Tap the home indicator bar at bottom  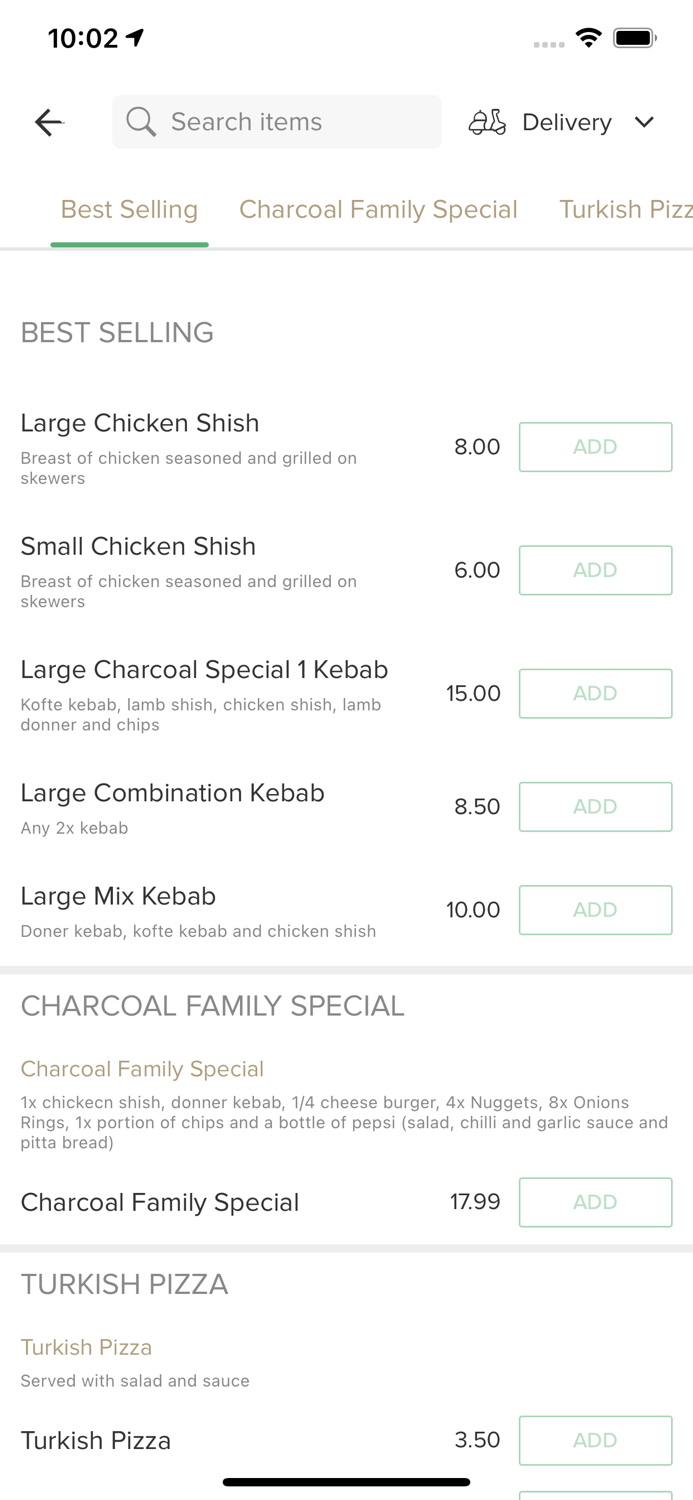[x=346, y=1481]
